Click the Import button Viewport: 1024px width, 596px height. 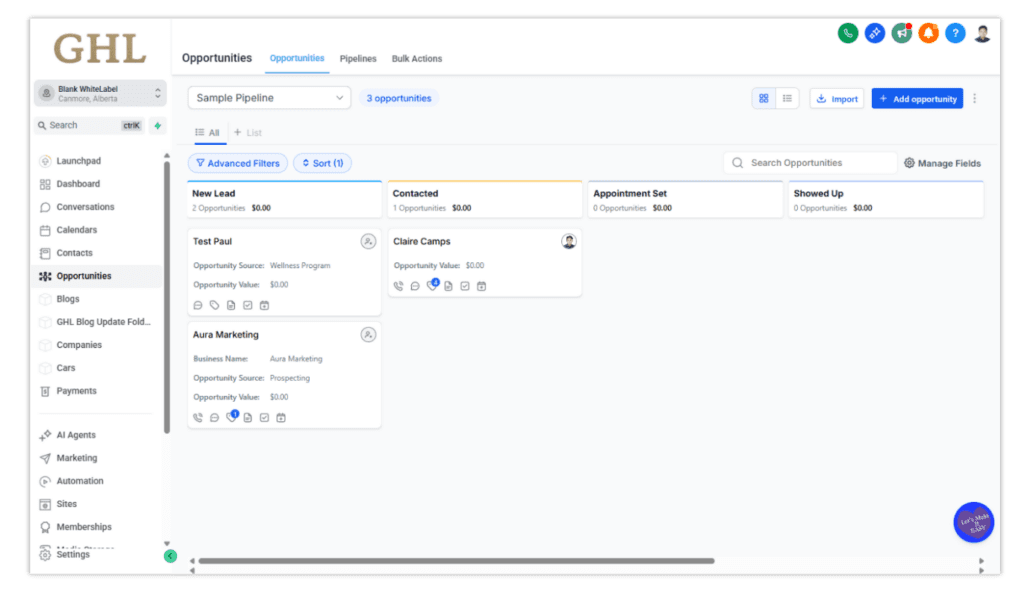point(836,98)
